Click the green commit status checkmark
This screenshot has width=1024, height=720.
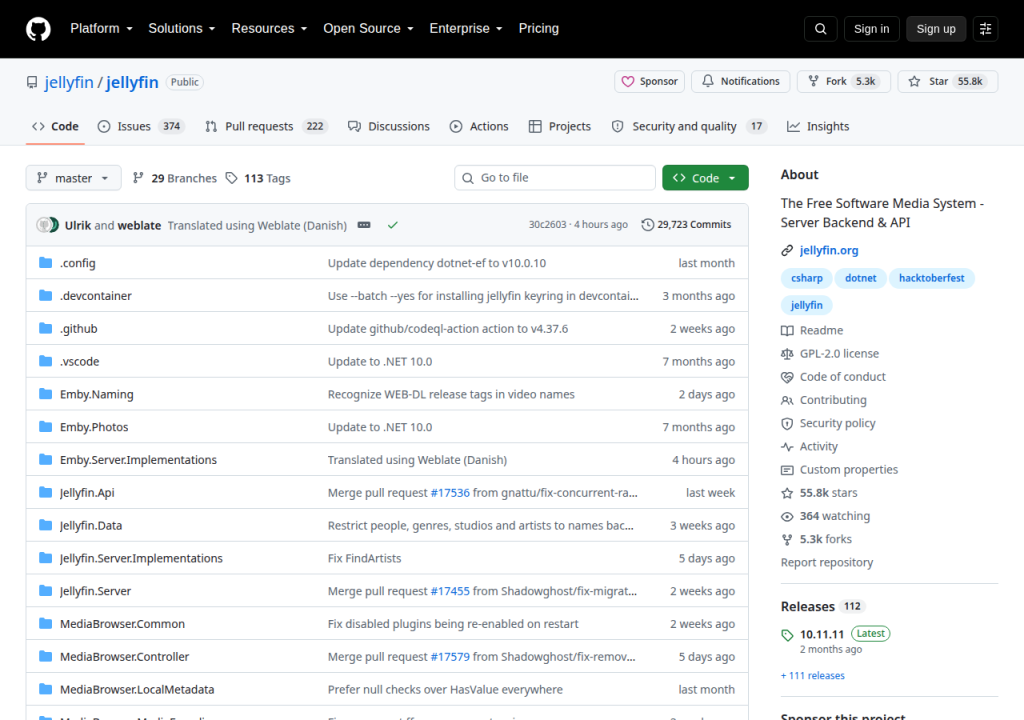pyautogui.click(x=392, y=225)
